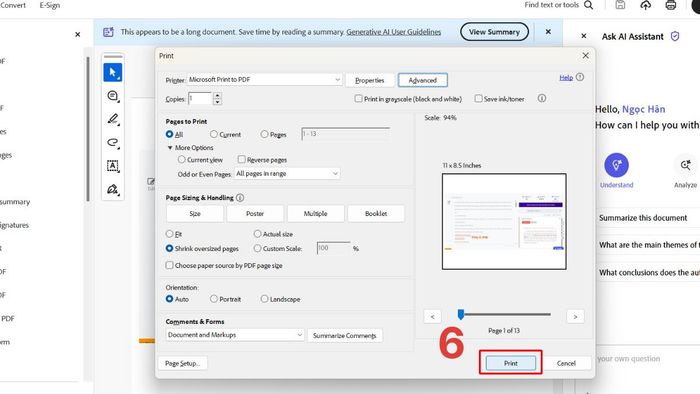Enable Save ink/toner checkbox
Screen dimensions: 700x394
pyautogui.click(x=478, y=98)
